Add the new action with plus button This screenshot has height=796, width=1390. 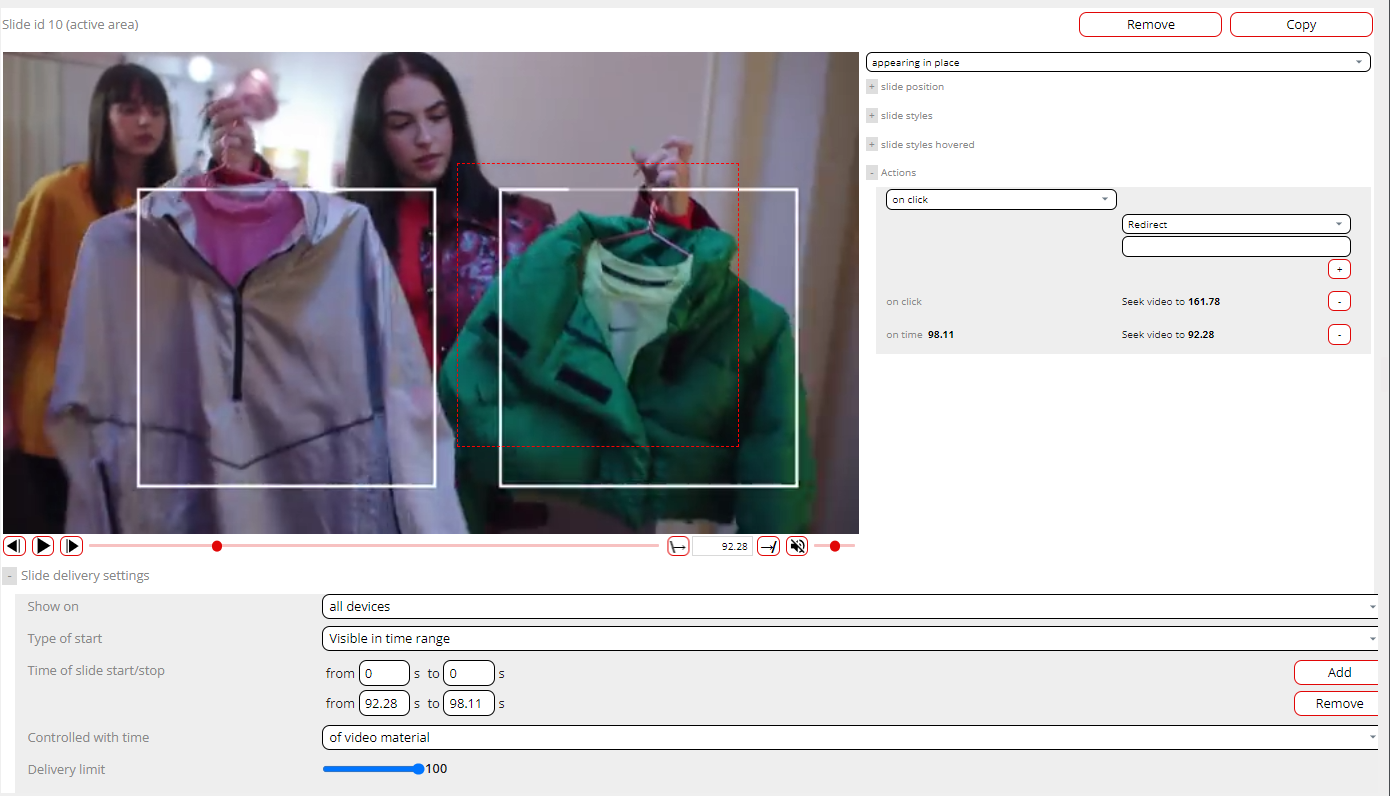pos(1339,269)
